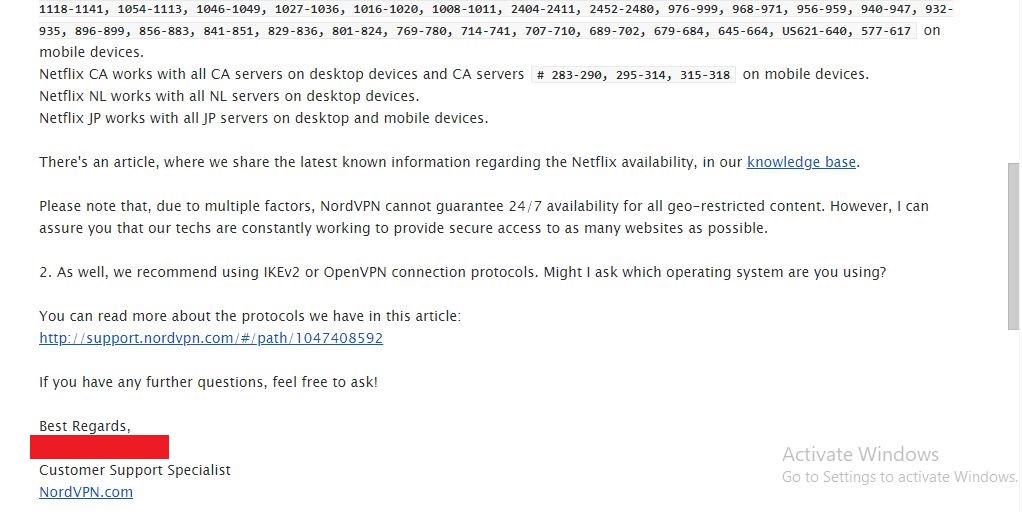This screenshot has height=512, width=1022.
Task: Open the knowledge base link
Action: (x=801, y=162)
